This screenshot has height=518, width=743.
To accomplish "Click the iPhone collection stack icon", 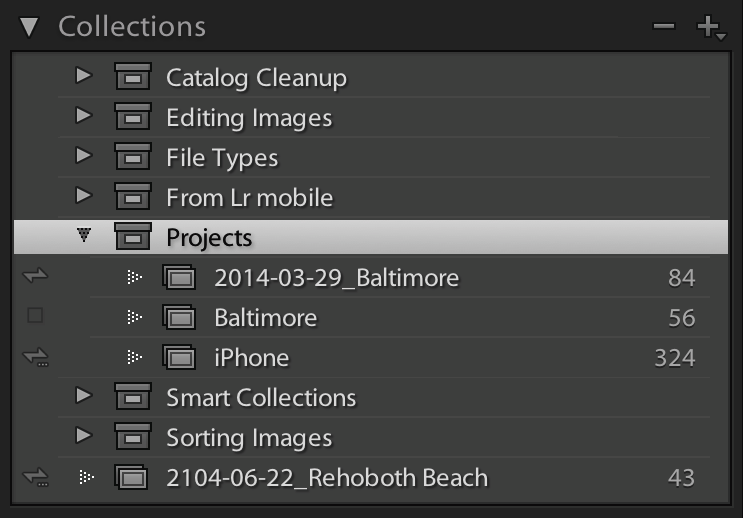I will point(179,357).
